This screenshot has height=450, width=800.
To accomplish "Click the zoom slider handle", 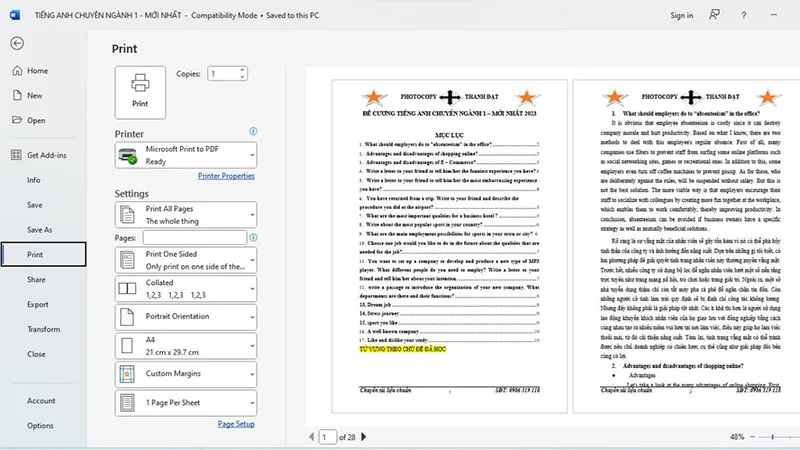I will 773,437.
